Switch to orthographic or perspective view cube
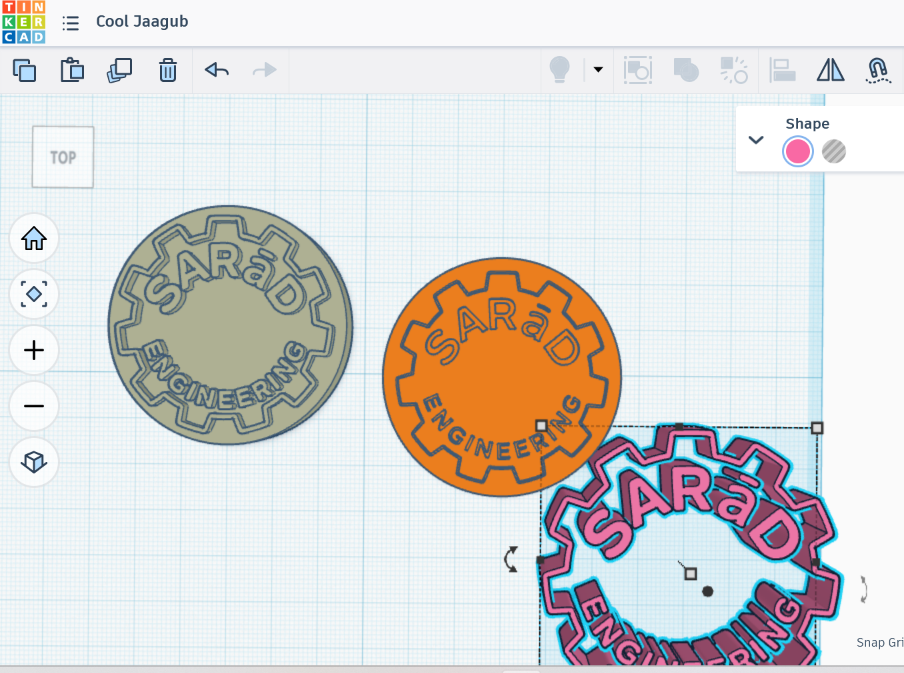Image resolution: width=904 pixels, height=673 pixels. (x=34, y=462)
